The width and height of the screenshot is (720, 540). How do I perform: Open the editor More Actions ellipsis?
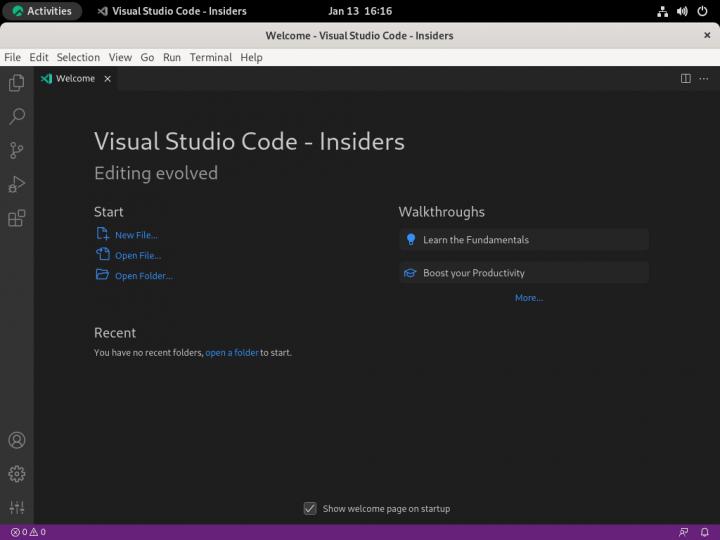point(703,79)
